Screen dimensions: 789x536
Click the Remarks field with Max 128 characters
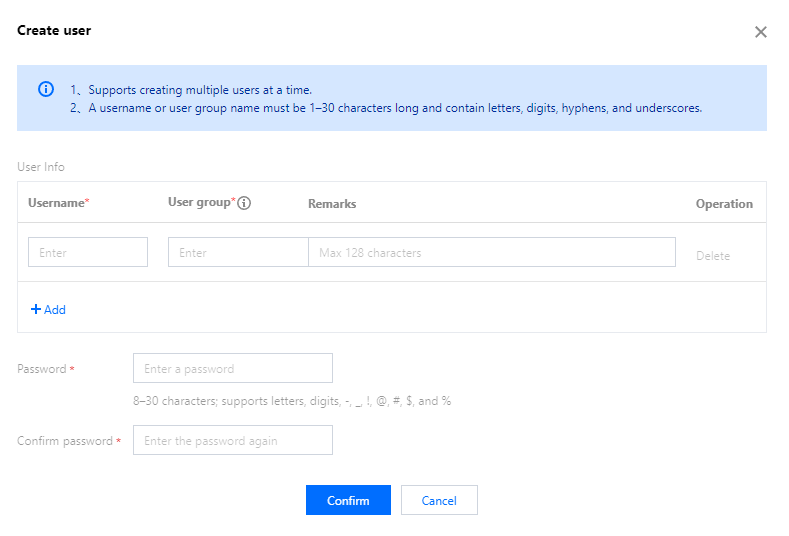coord(491,252)
